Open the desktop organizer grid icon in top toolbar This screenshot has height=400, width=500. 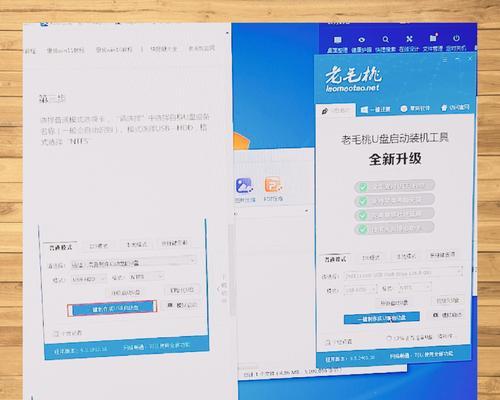337,40
